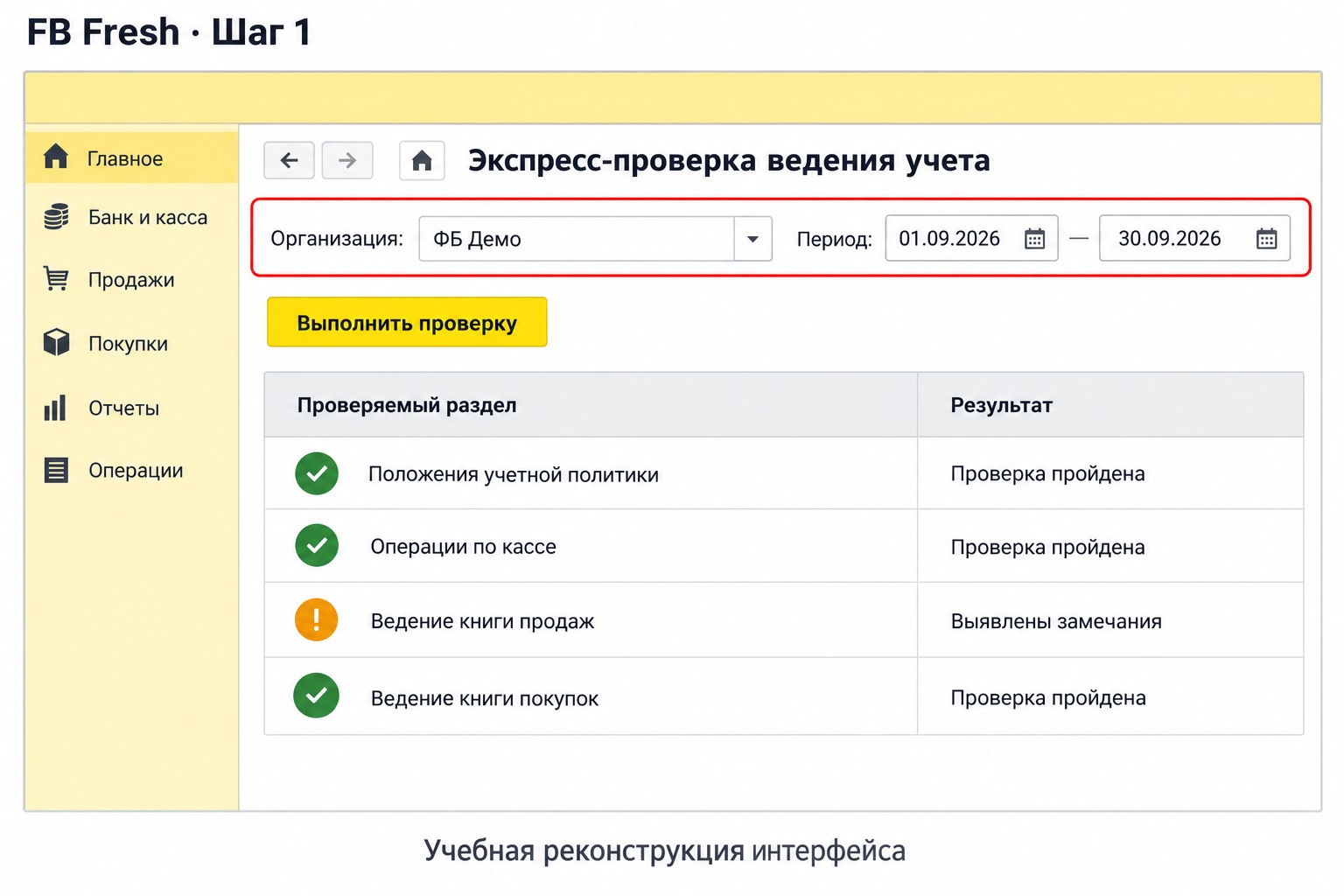Select row Ведение книги покупок
Viewport: 1344px width, 896px height.
pyautogui.click(x=784, y=696)
